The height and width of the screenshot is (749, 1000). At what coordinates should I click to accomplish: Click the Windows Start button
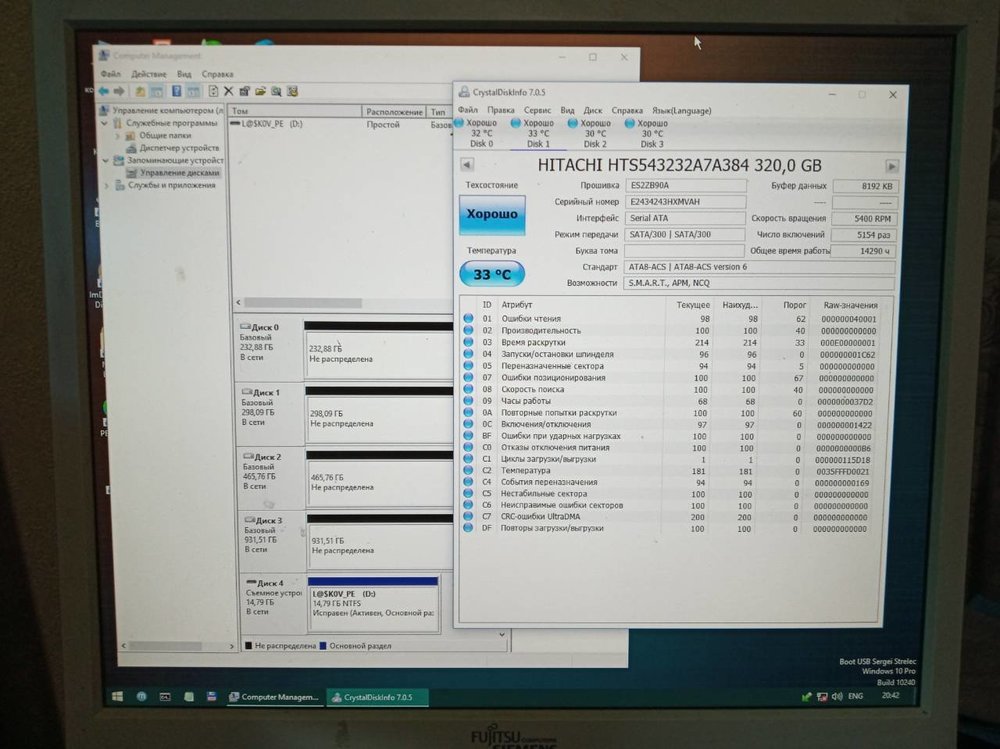(x=117, y=696)
